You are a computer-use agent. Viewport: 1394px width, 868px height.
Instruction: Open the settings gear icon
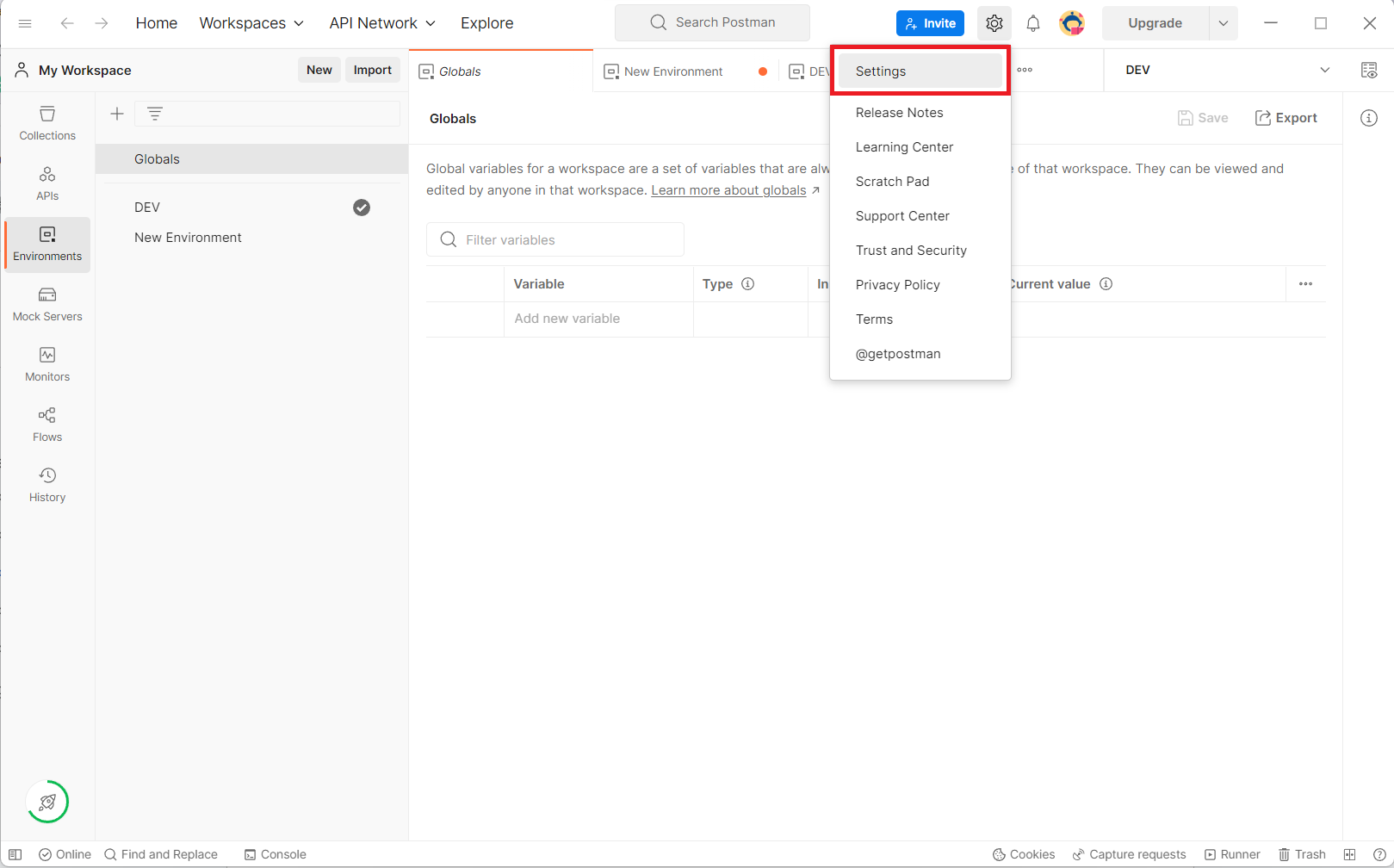pos(994,23)
